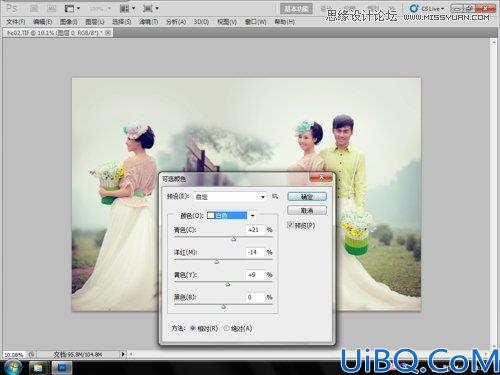Screen dimensions: 500x375
Task: Confirm with the 确定 button
Action: point(307,197)
